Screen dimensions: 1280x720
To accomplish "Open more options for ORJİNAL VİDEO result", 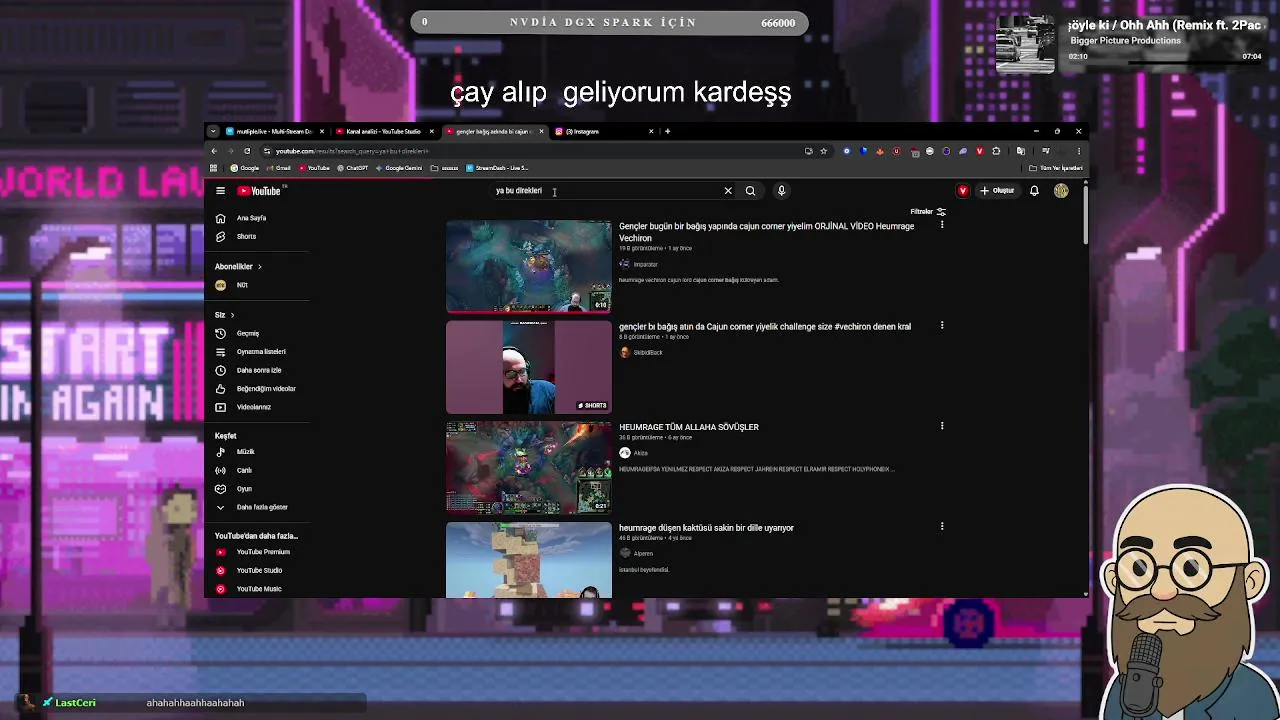I will click(941, 225).
